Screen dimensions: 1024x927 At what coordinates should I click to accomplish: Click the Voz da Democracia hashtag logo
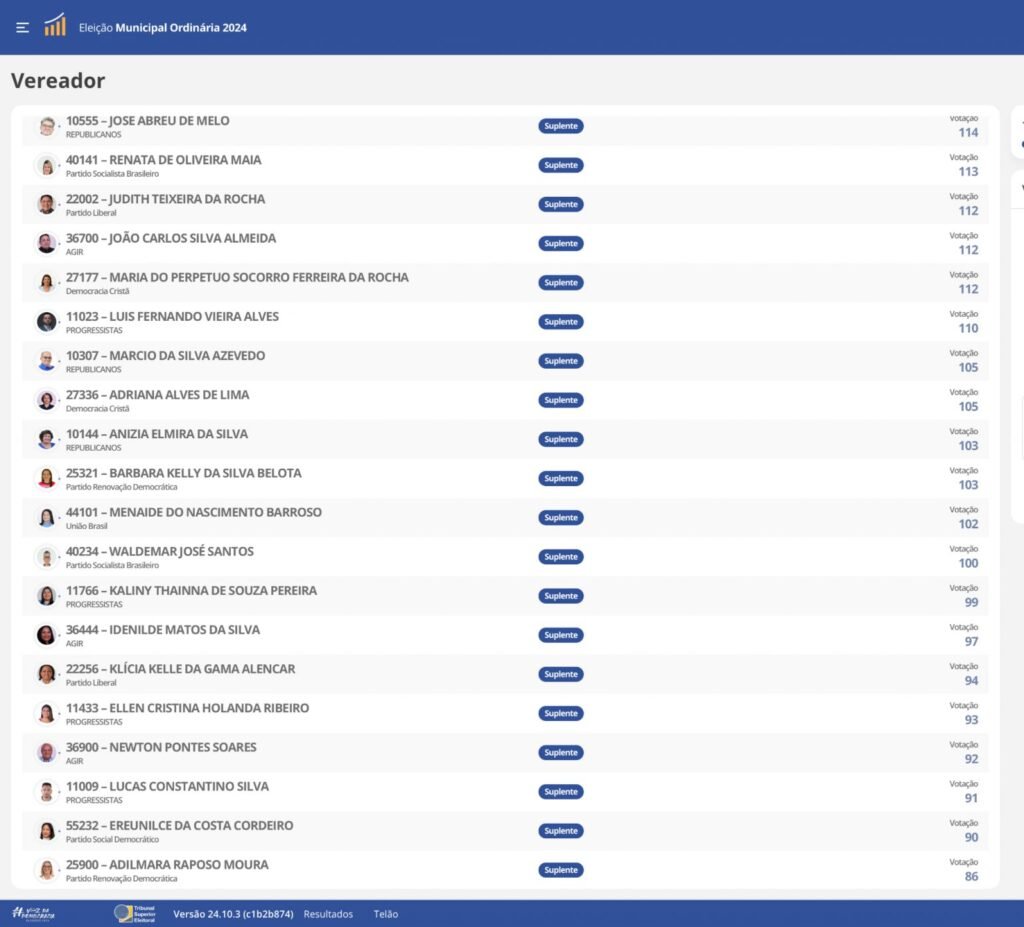[x=34, y=913]
